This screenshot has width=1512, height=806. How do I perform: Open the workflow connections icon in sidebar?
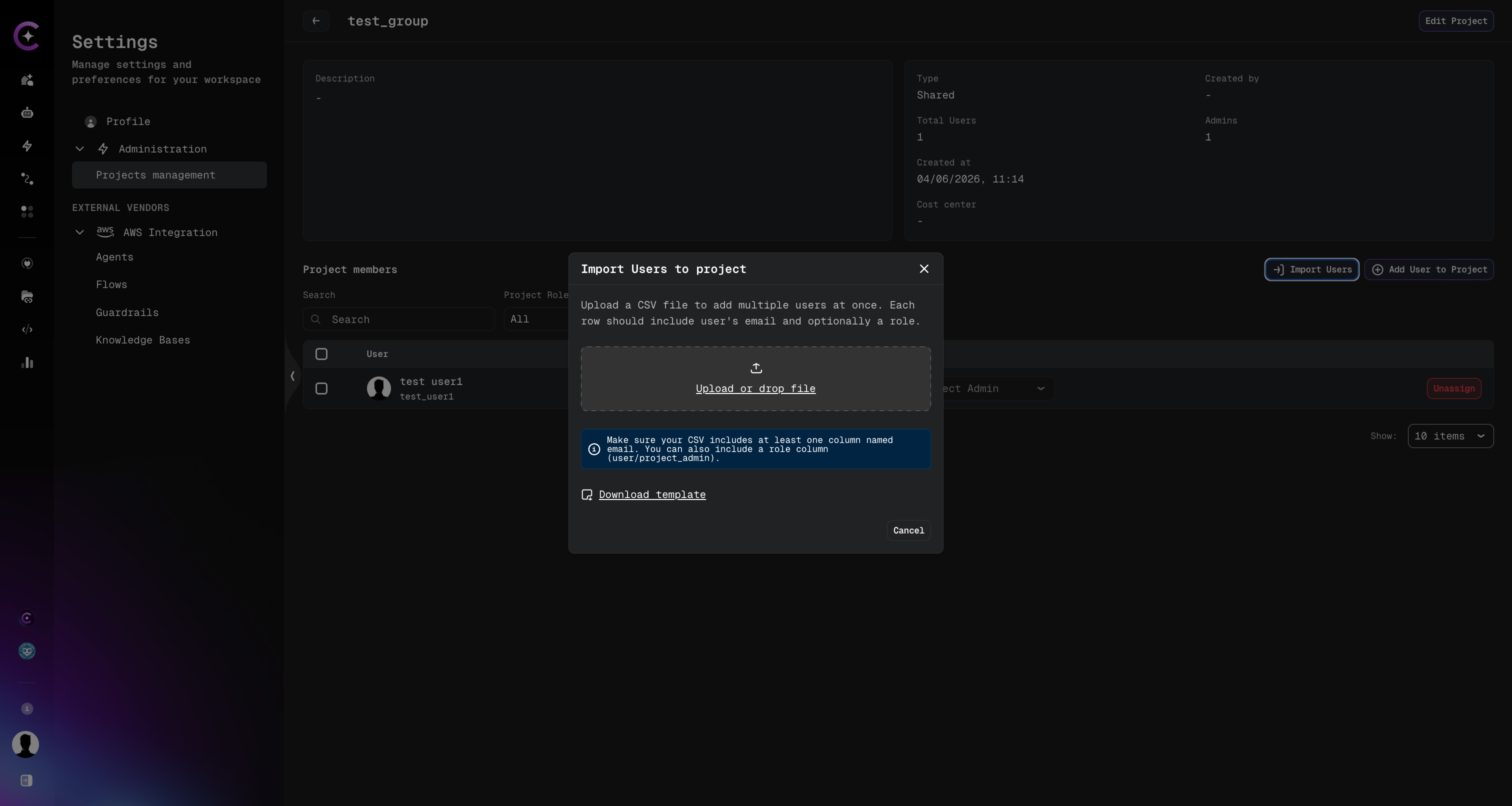[26, 179]
